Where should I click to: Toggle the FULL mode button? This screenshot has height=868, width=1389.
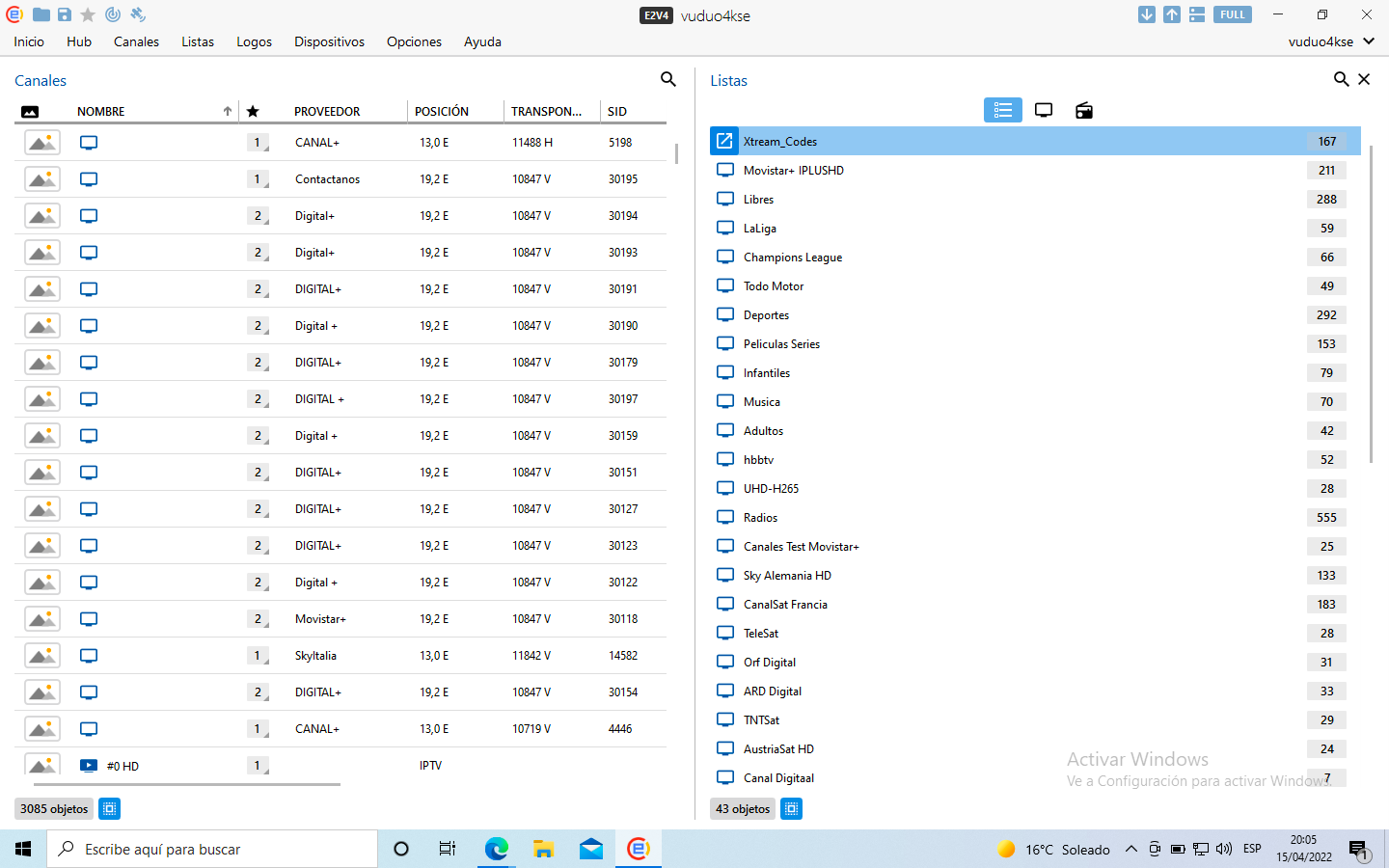(x=1232, y=14)
